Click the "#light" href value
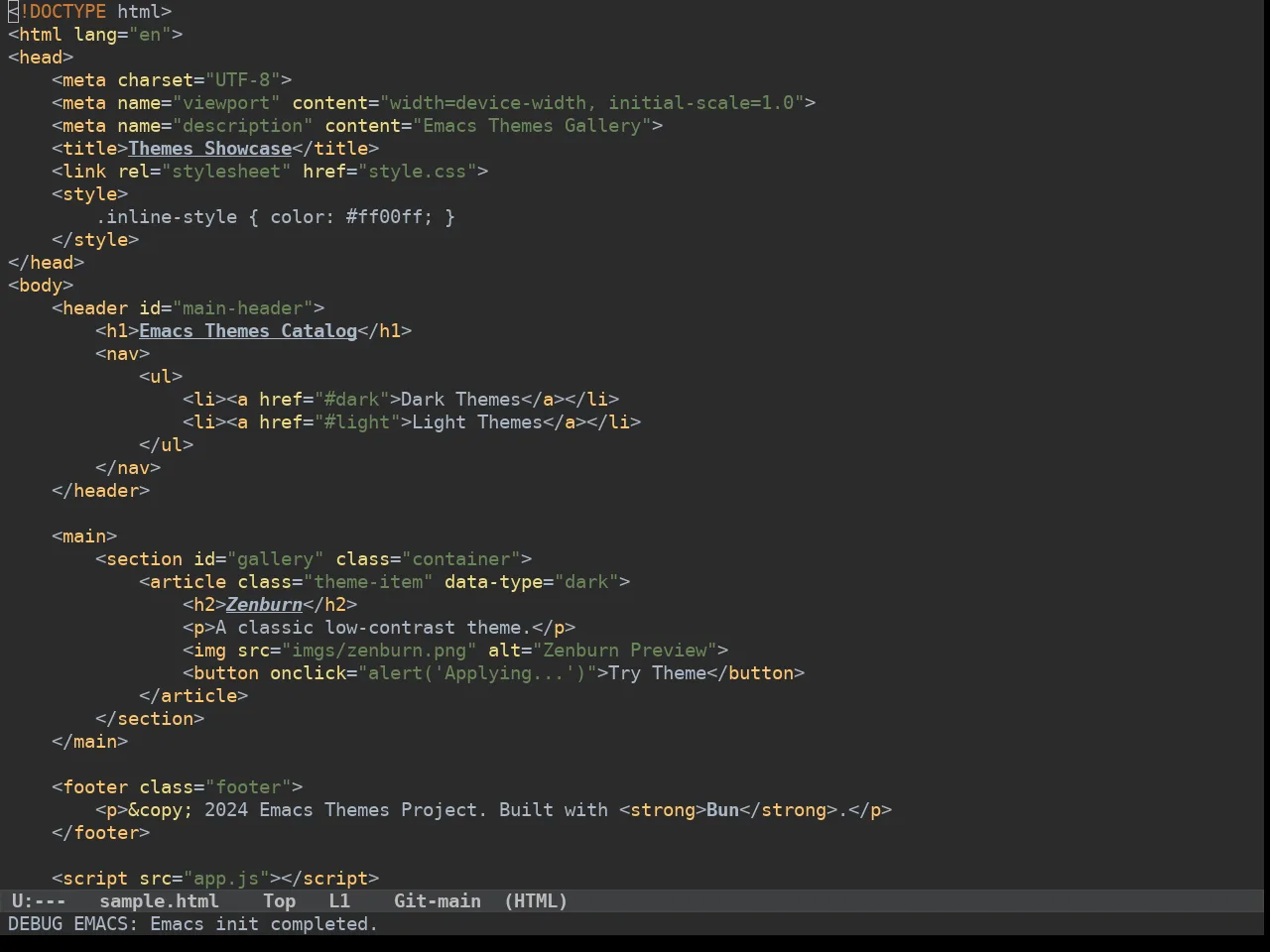 click(x=357, y=422)
